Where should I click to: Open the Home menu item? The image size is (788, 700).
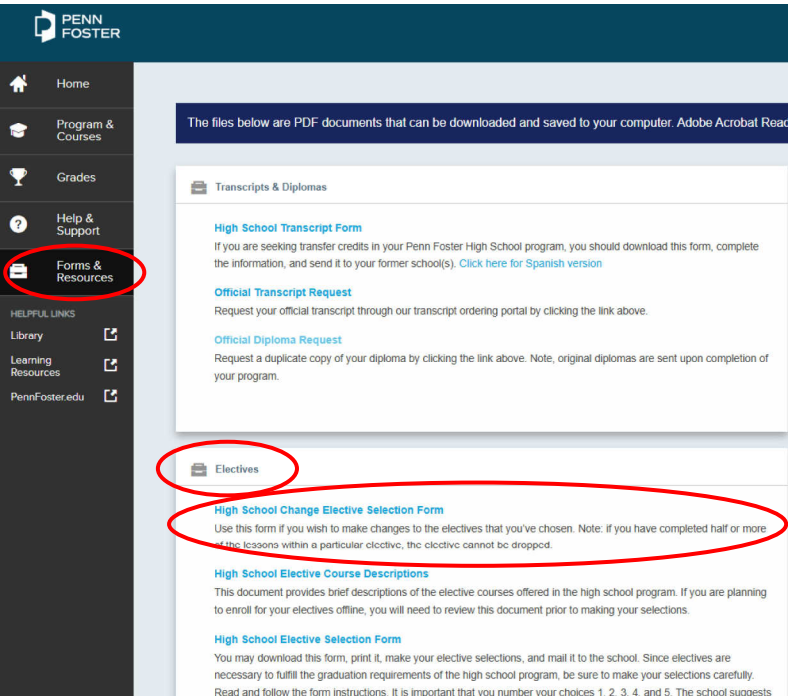[72, 84]
